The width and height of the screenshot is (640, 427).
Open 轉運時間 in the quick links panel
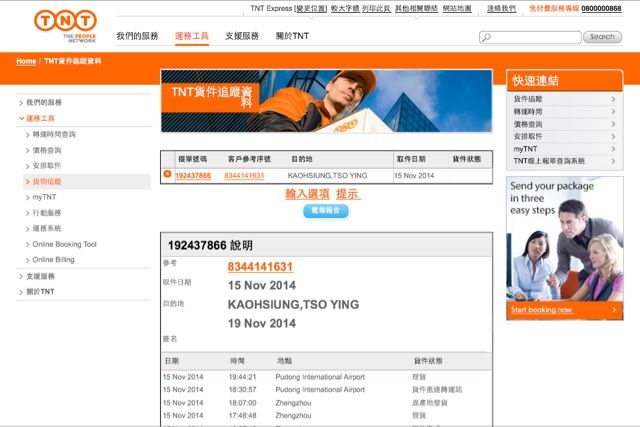tap(528, 111)
